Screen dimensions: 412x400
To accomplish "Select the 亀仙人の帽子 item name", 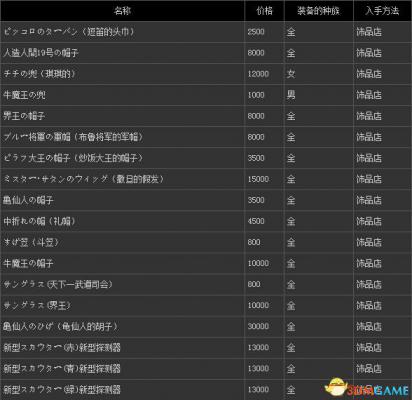I will pyautogui.click(x=28, y=200).
